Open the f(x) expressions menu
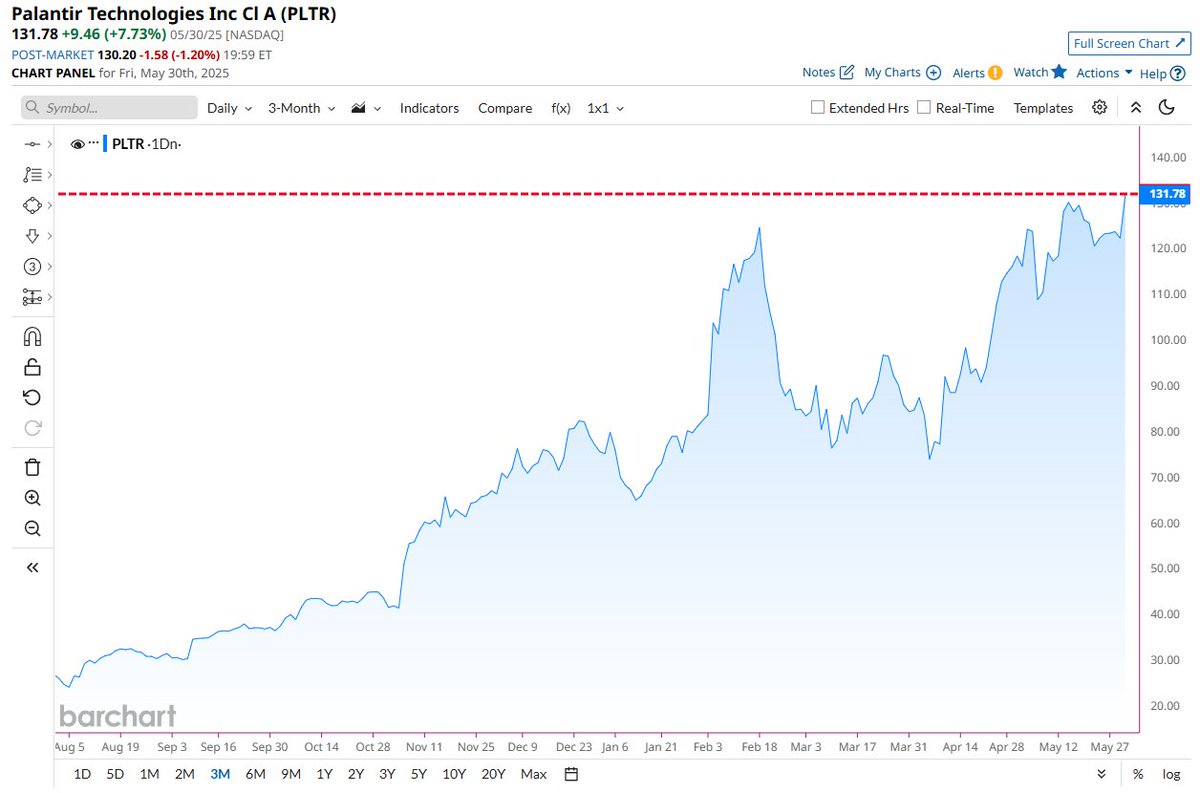The height and width of the screenshot is (793, 1200). pos(561,108)
